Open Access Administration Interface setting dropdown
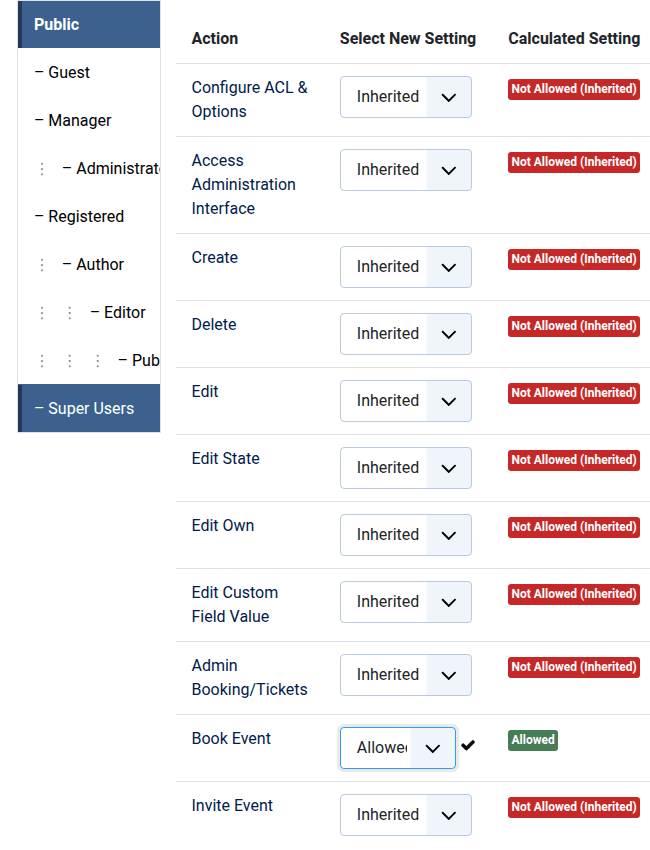 pyautogui.click(x=405, y=170)
